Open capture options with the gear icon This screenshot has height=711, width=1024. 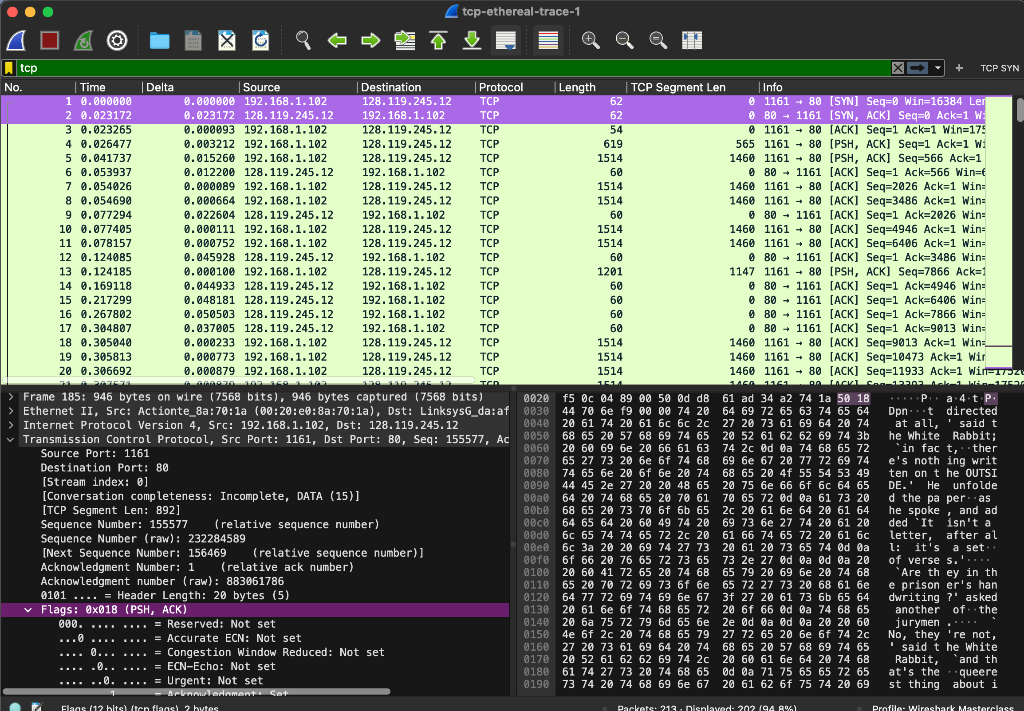(117, 40)
